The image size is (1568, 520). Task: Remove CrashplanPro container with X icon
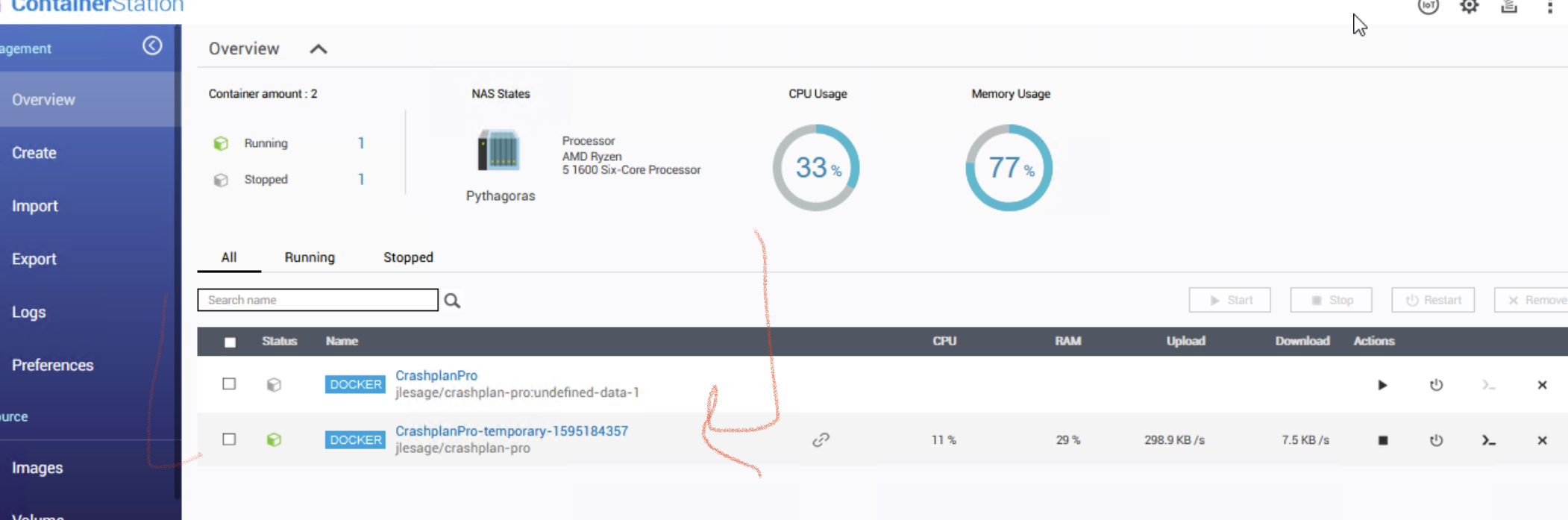click(1542, 385)
